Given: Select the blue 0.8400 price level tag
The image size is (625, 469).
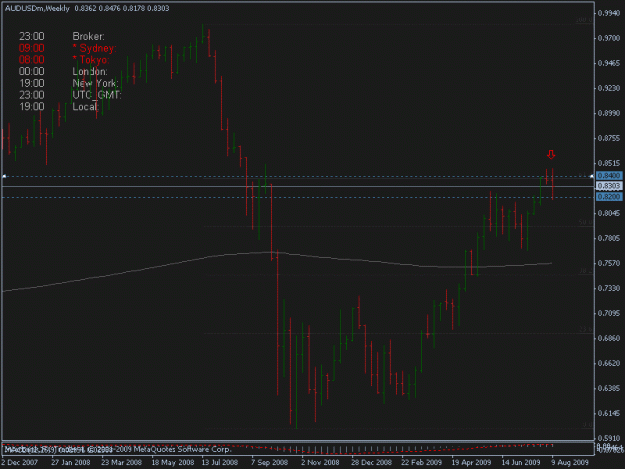Looking at the screenshot, I should pyautogui.click(x=609, y=175).
